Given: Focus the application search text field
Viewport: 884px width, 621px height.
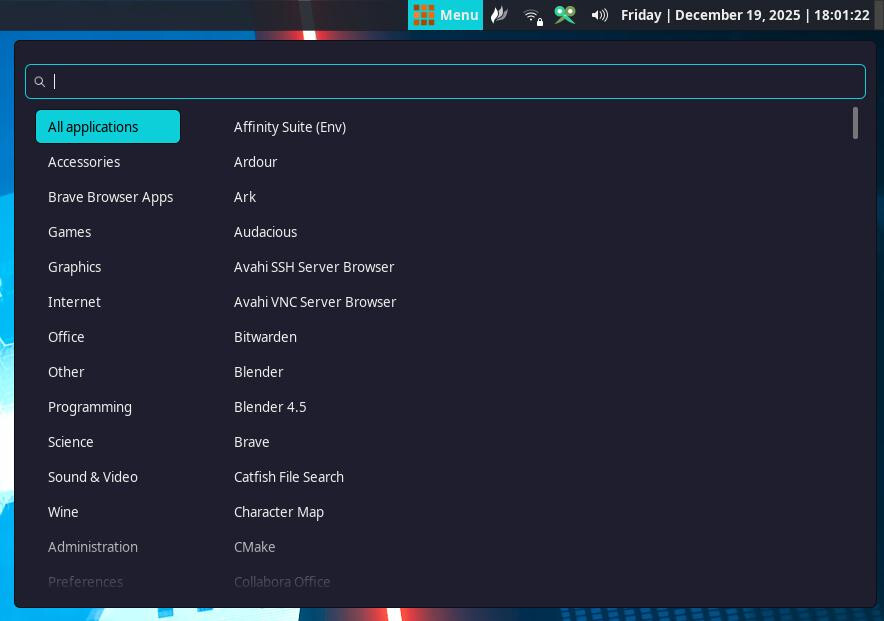Looking at the screenshot, I should tap(450, 82).
